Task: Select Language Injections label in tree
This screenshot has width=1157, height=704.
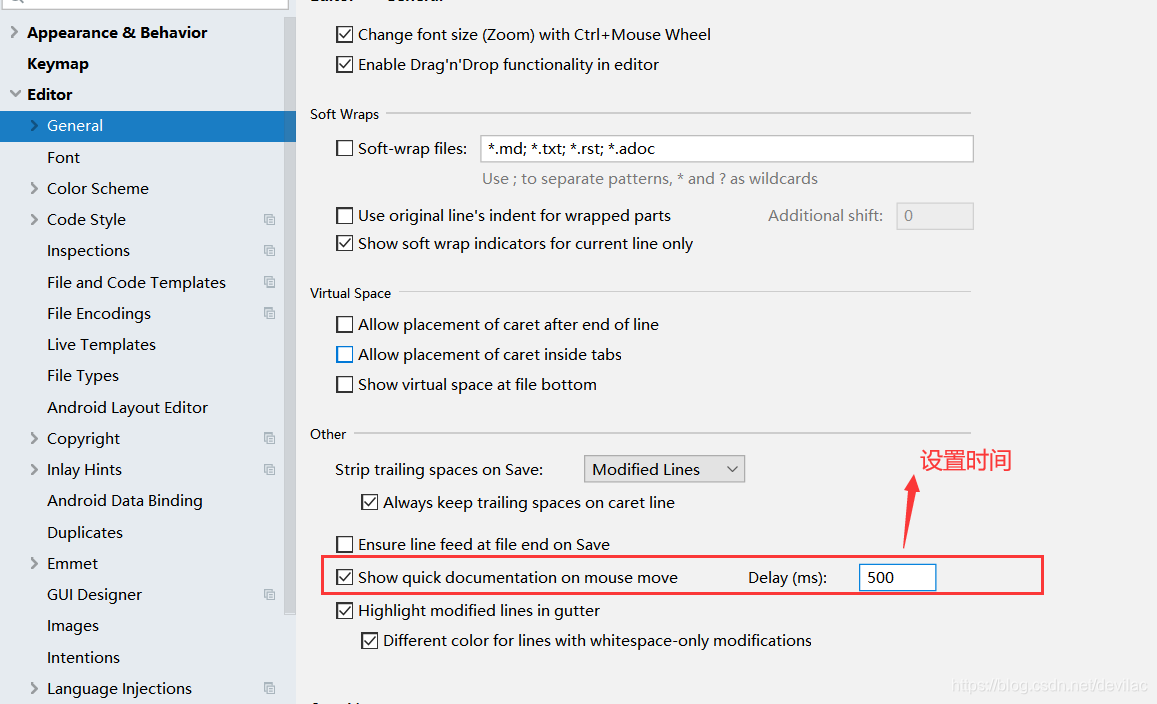Action: [x=120, y=689]
